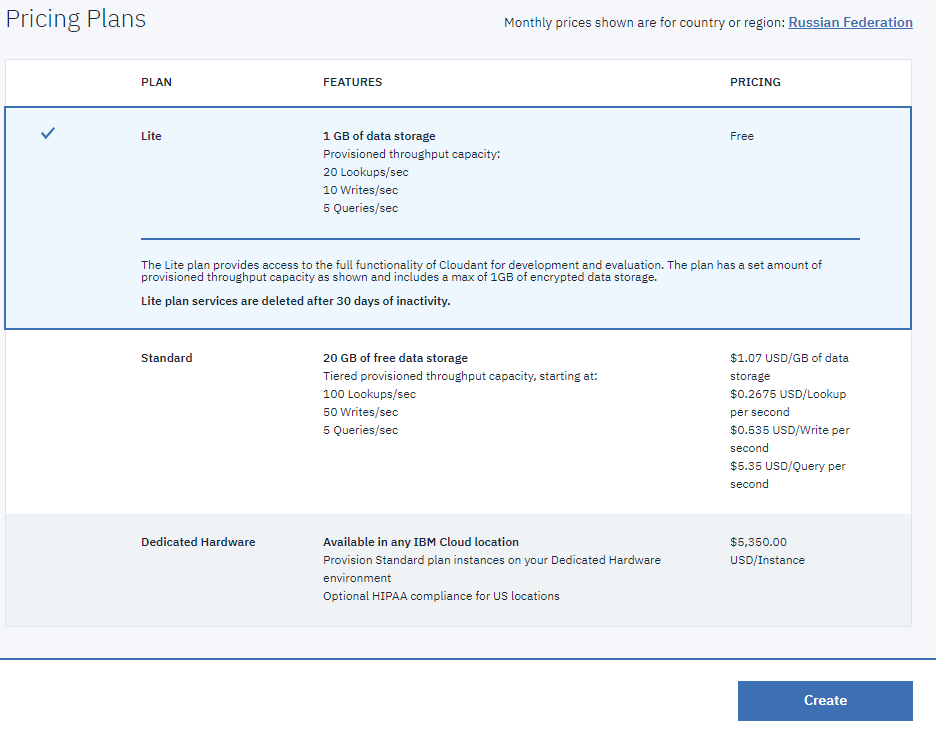Click the Free pricing label
This screenshot has height=731, width=936.
(740, 135)
